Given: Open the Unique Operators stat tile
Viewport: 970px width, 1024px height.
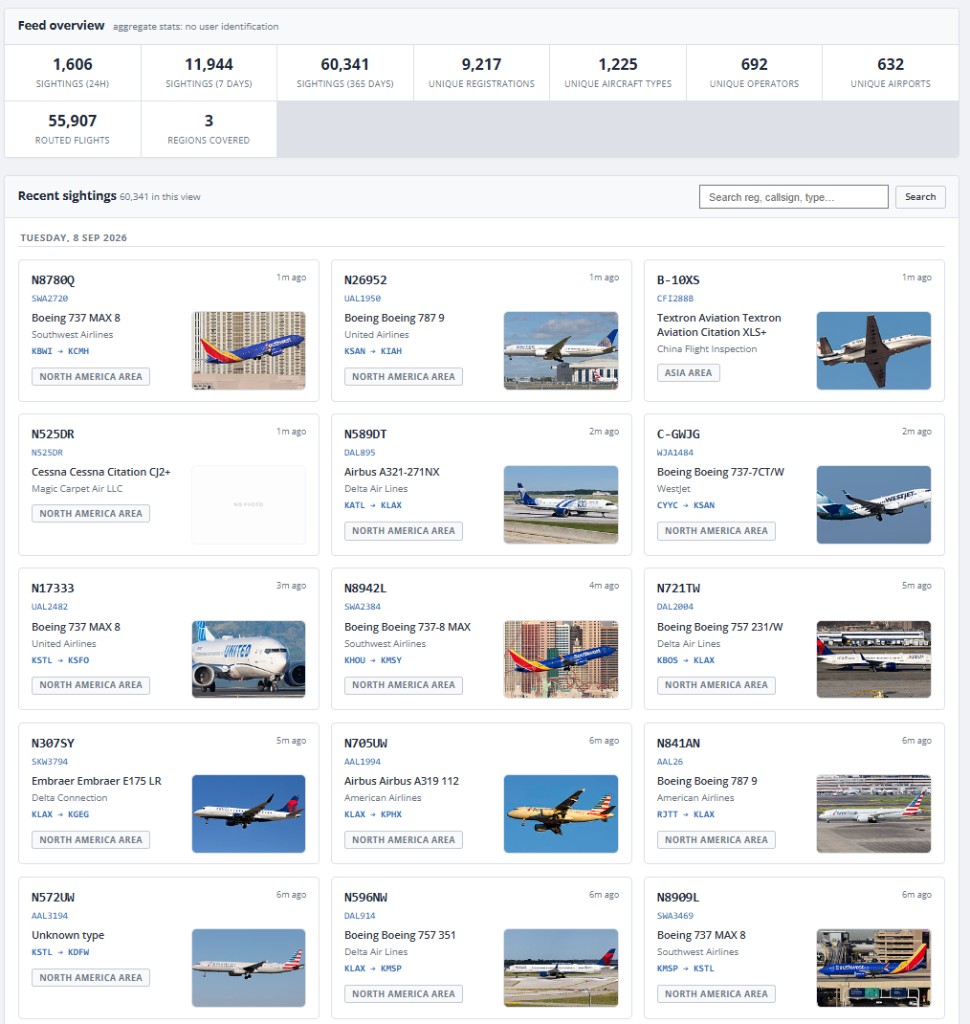Looking at the screenshot, I should [x=754, y=72].
